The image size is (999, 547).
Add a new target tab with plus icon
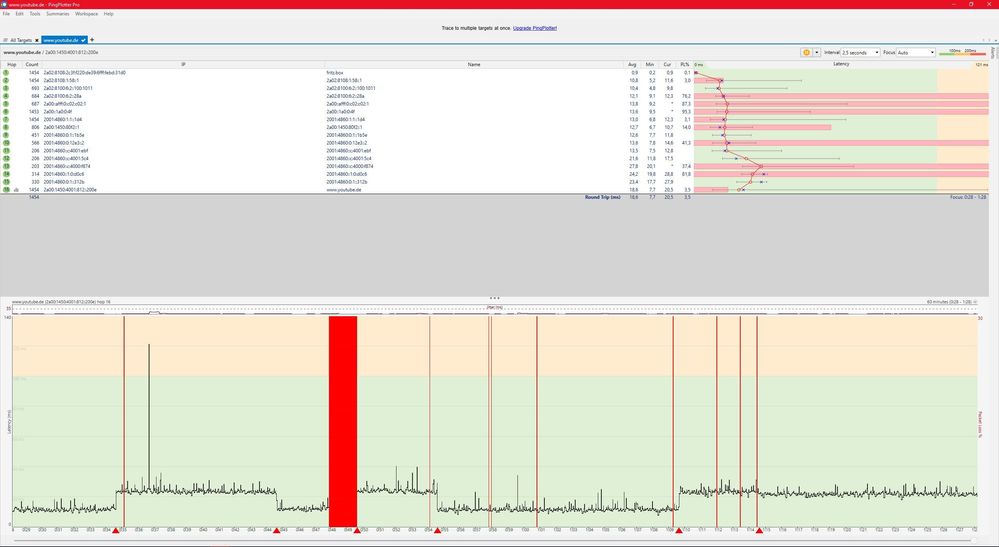(x=92, y=40)
